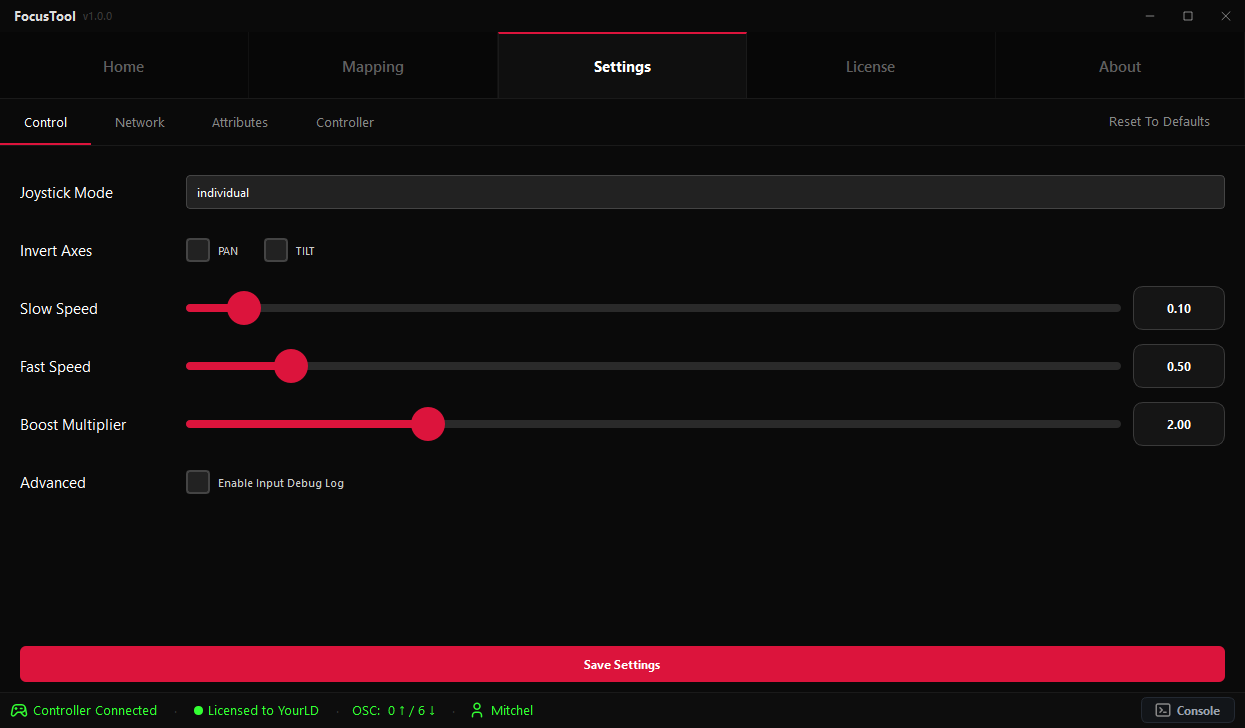The height and width of the screenshot is (728, 1245).
Task: Click the Licensed to YourLD status text
Action: click(x=263, y=711)
